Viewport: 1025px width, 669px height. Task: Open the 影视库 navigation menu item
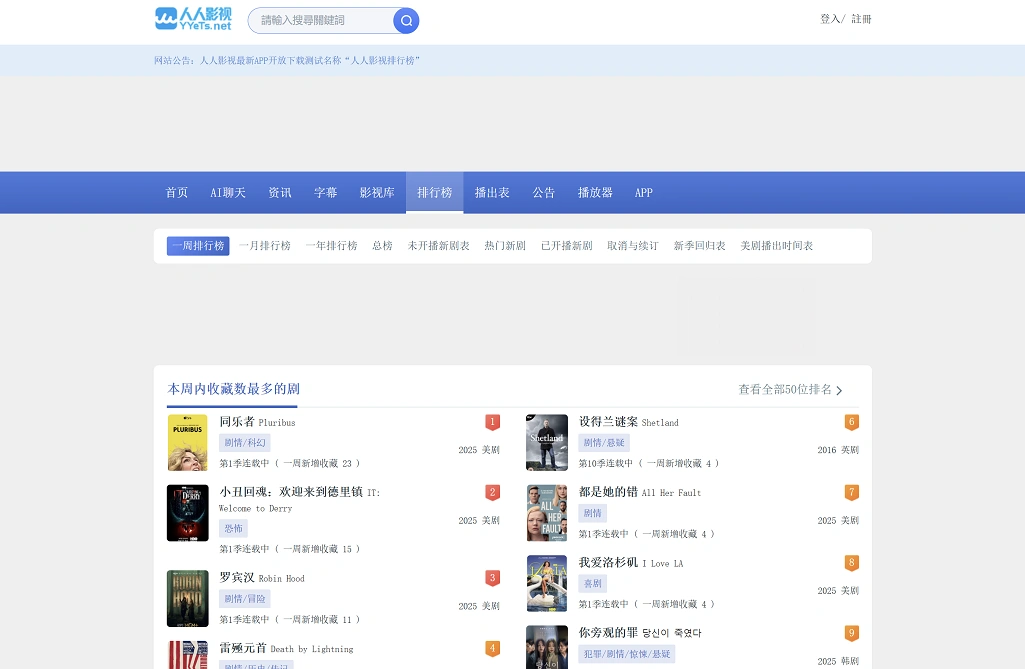pyautogui.click(x=377, y=193)
